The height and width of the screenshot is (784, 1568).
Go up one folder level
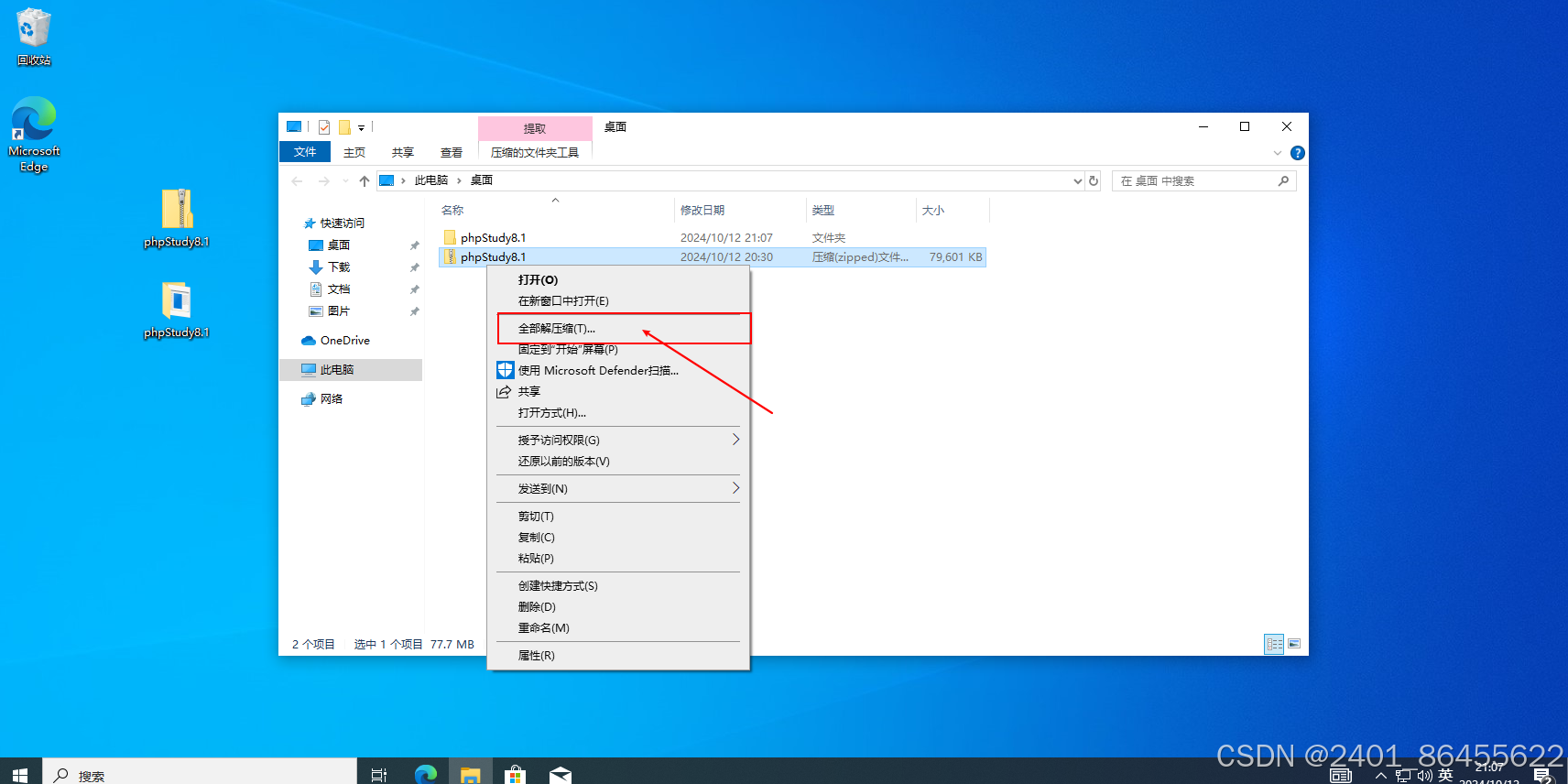coord(365,181)
